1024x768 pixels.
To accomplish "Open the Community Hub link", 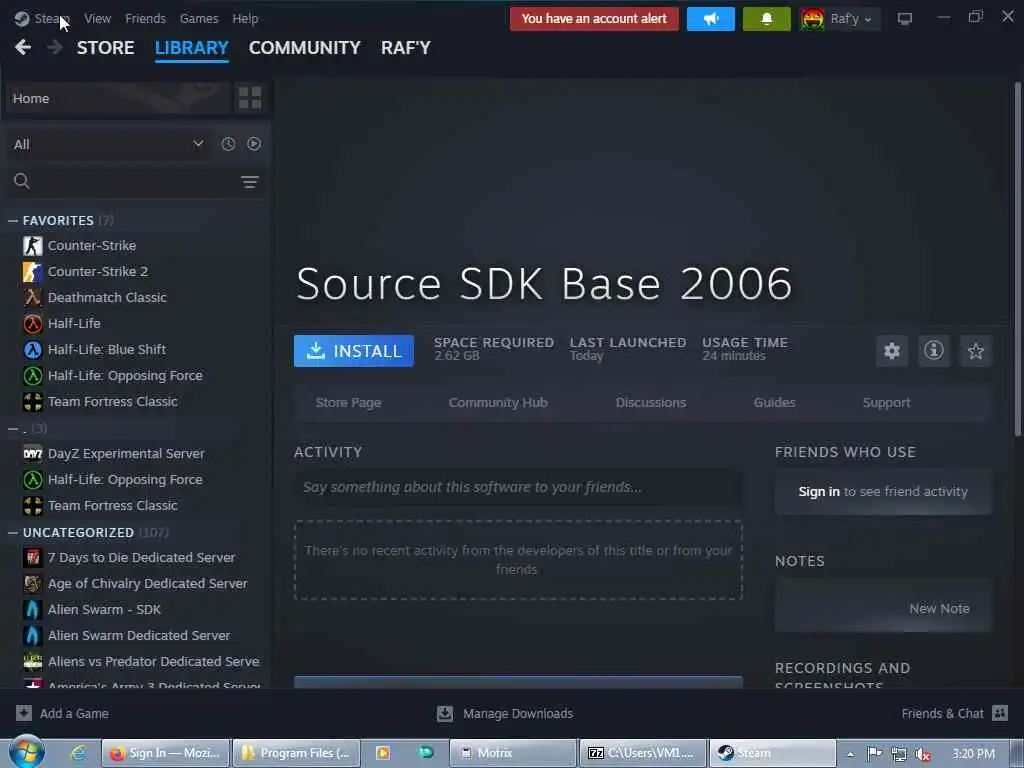I will coord(498,402).
